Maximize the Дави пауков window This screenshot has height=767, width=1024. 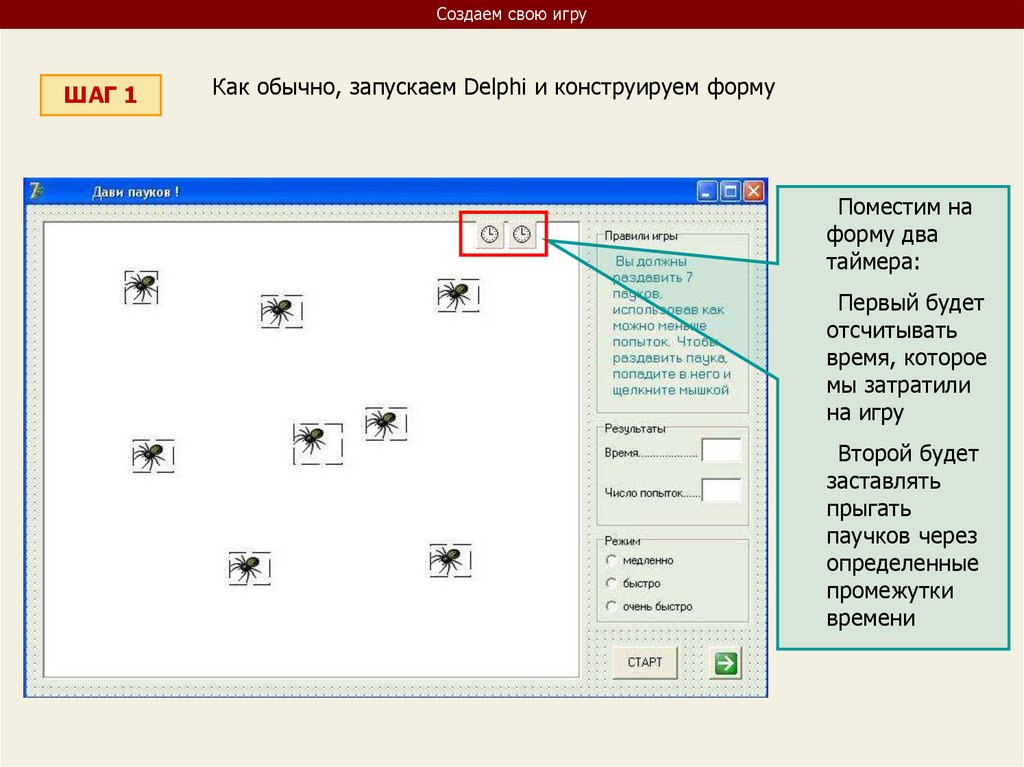click(730, 191)
